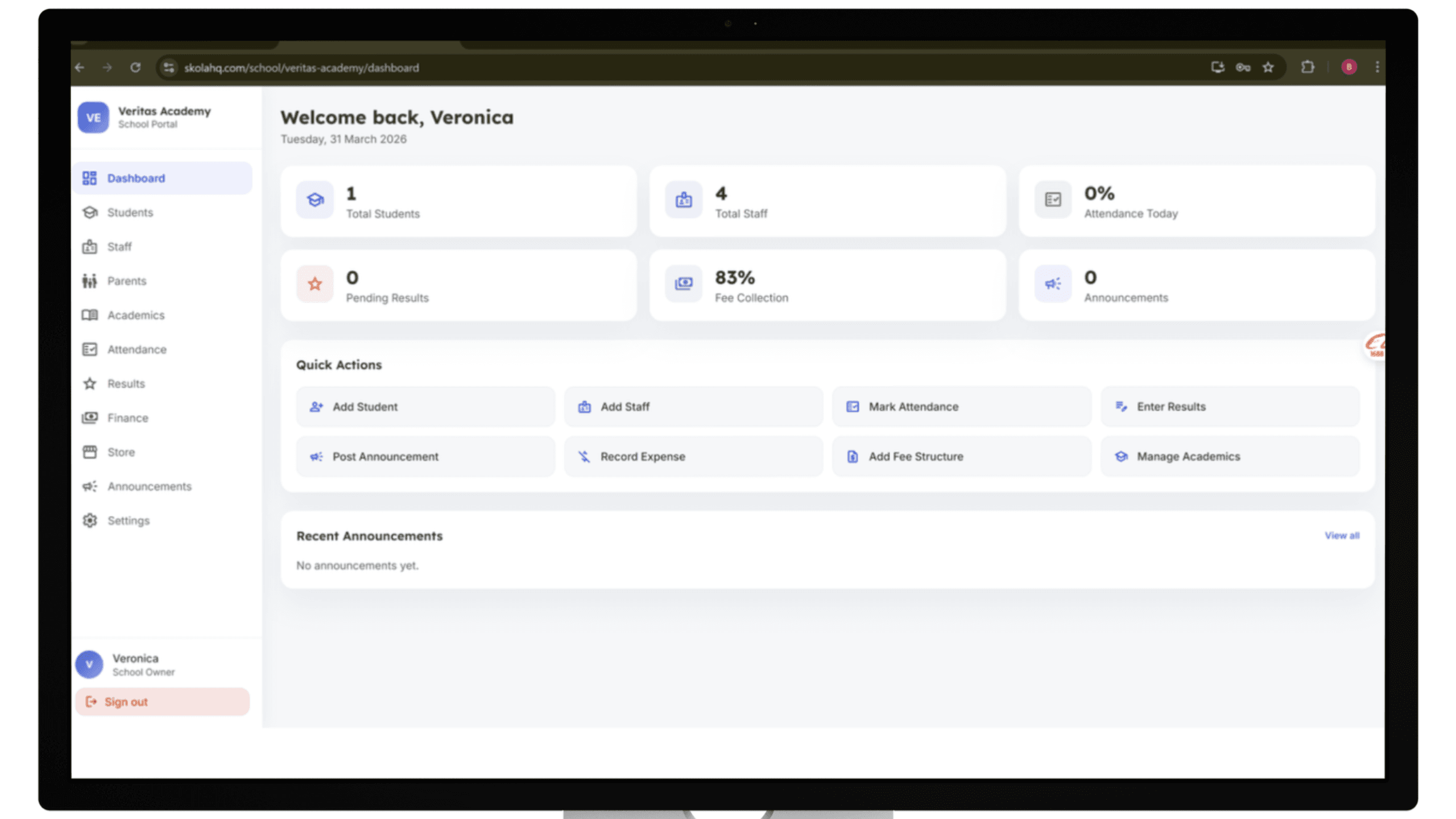Image resolution: width=1456 pixels, height=819 pixels.
Task: Click the Sign out button
Action: [162, 701]
